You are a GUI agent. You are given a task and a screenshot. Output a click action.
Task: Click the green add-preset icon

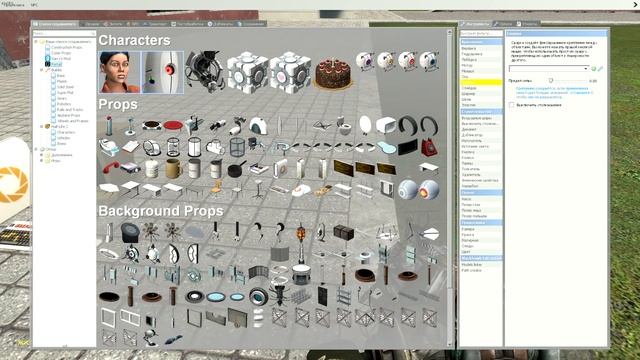pos(594,69)
